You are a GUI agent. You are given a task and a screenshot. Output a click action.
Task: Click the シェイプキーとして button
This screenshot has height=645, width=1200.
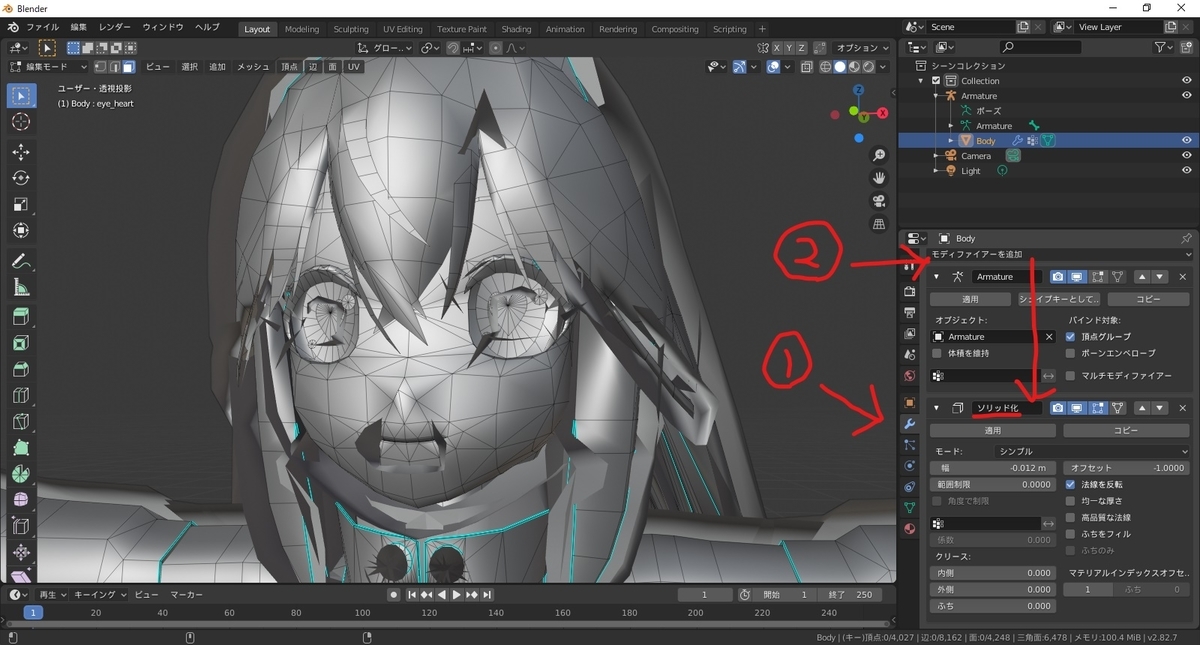1059,299
